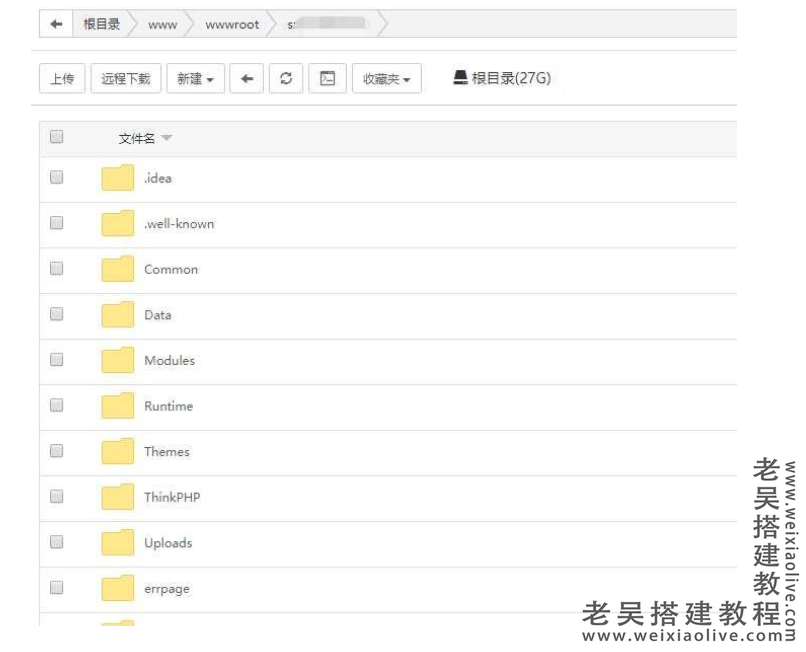
Task: Click the toolbar back arrow
Action: [247, 78]
